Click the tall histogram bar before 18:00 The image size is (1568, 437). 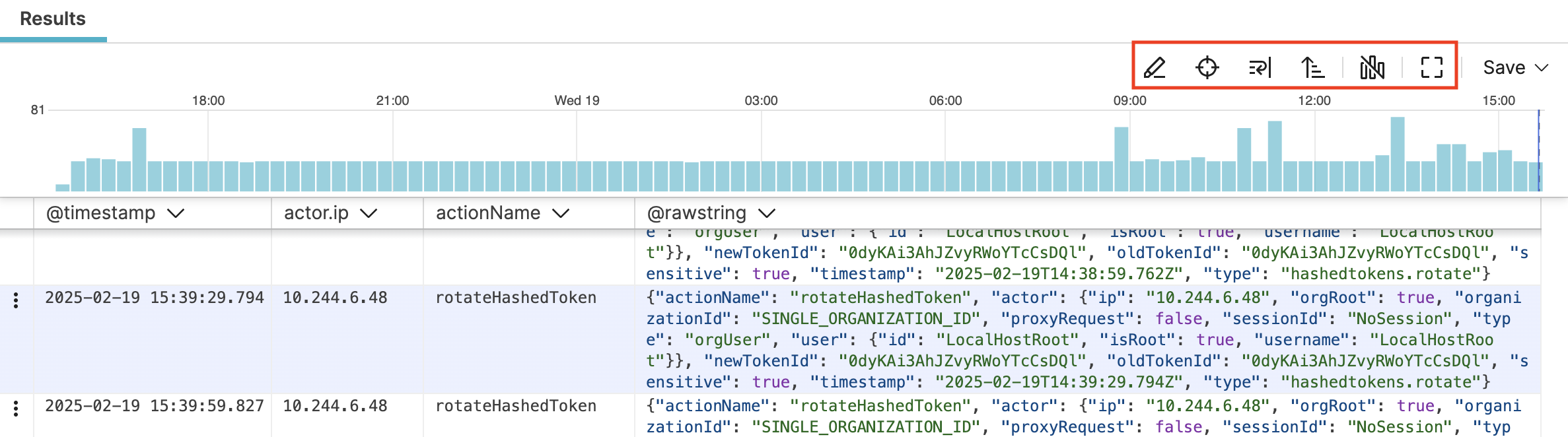click(139, 159)
